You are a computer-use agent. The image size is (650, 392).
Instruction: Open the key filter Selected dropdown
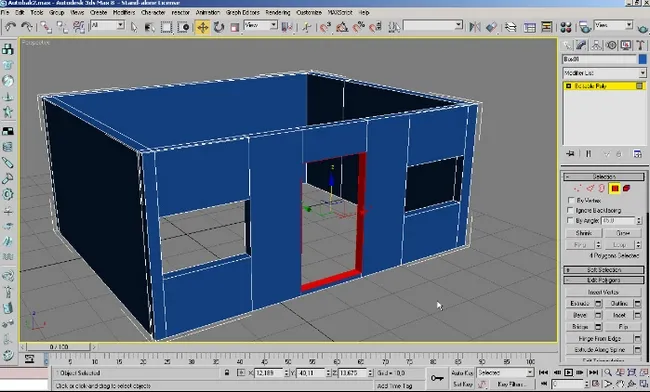(x=505, y=373)
